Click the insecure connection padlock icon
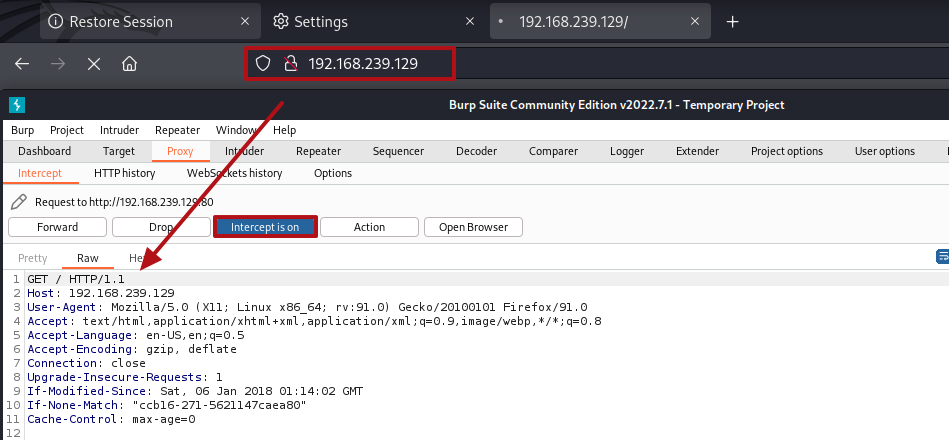949x440 pixels. [291, 64]
